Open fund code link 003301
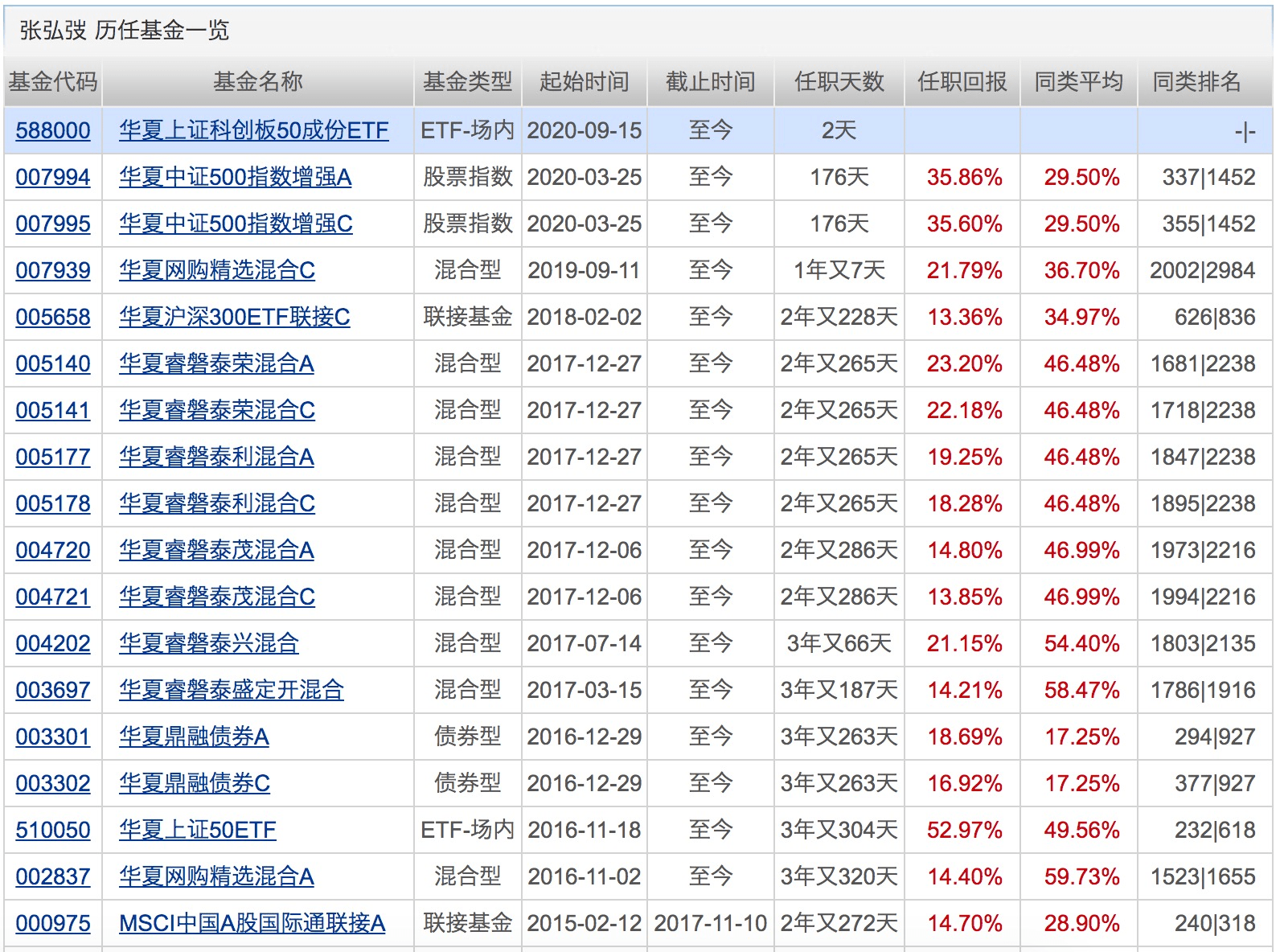 tap(53, 737)
